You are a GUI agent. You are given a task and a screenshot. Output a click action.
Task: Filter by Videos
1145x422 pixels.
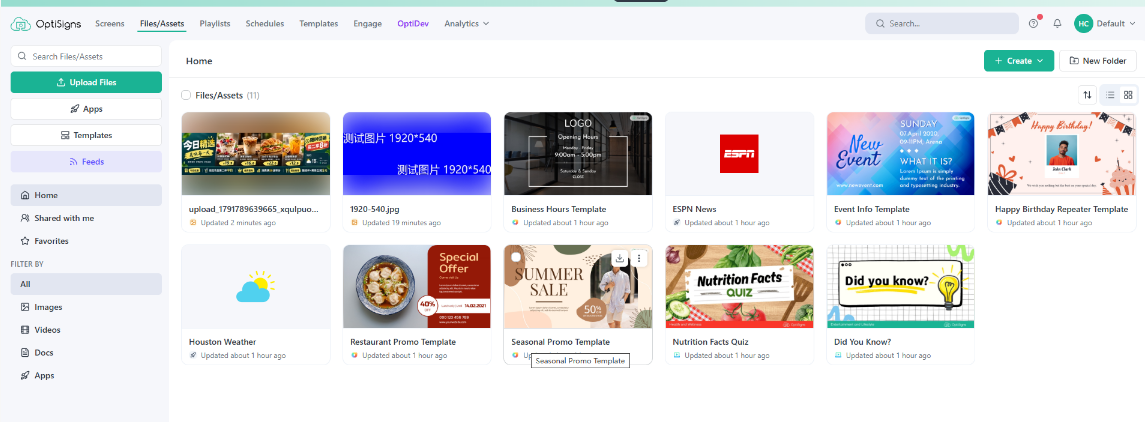pos(86,330)
